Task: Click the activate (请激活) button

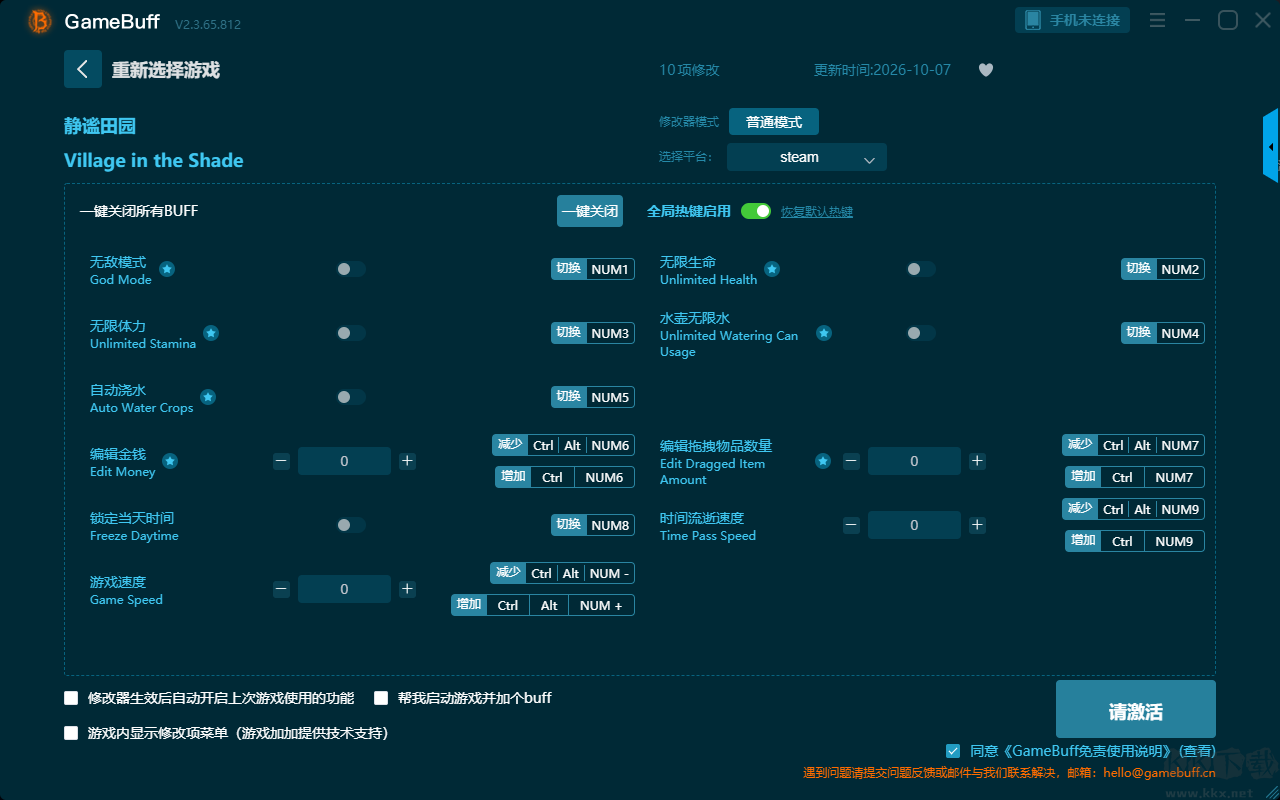Action: point(1136,709)
